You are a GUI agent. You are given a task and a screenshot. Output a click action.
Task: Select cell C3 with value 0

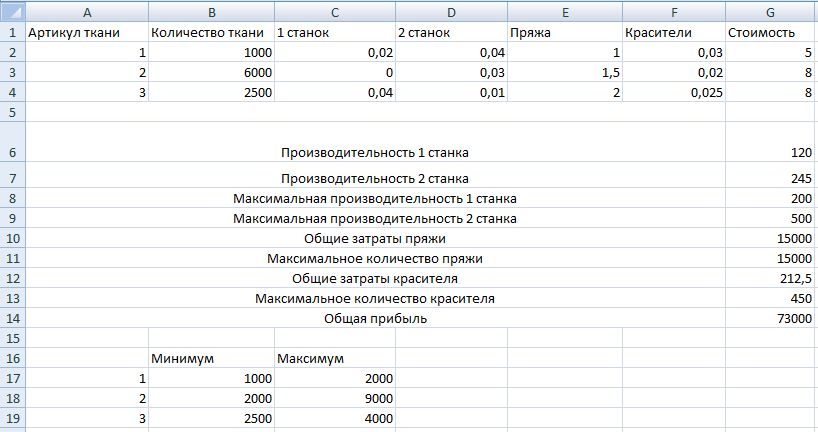(x=335, y=73)
